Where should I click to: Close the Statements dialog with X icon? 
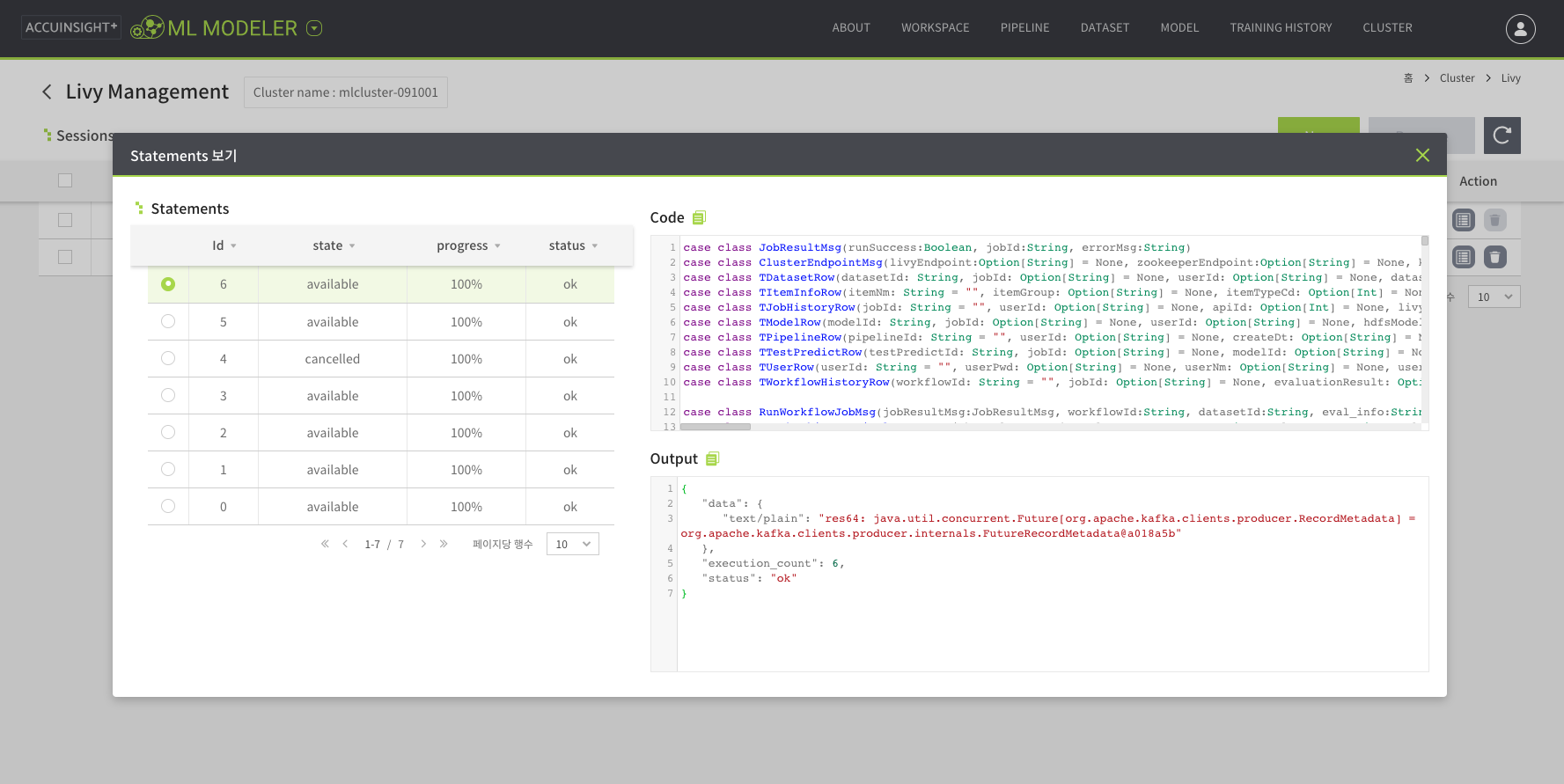tap(1422, 155)
